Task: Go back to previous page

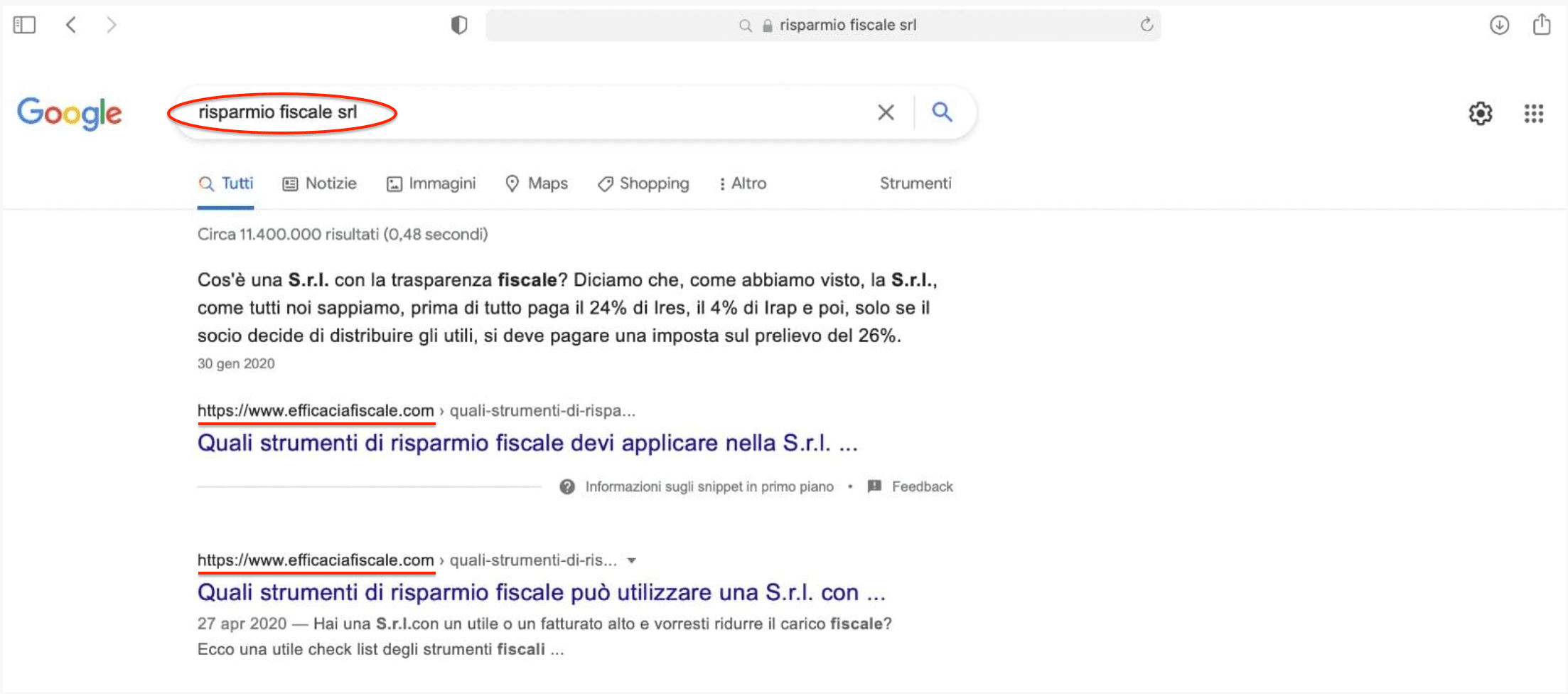Action: pos(71,26)
